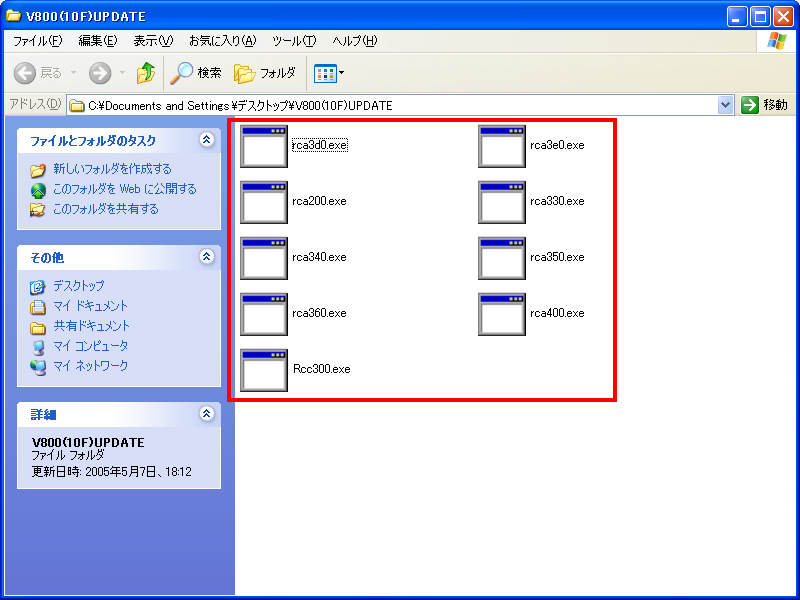The height and width of the screenshot is (600, 800).
Task: Click the rca400.exe file icon
Action: click(x=502, y=315)
